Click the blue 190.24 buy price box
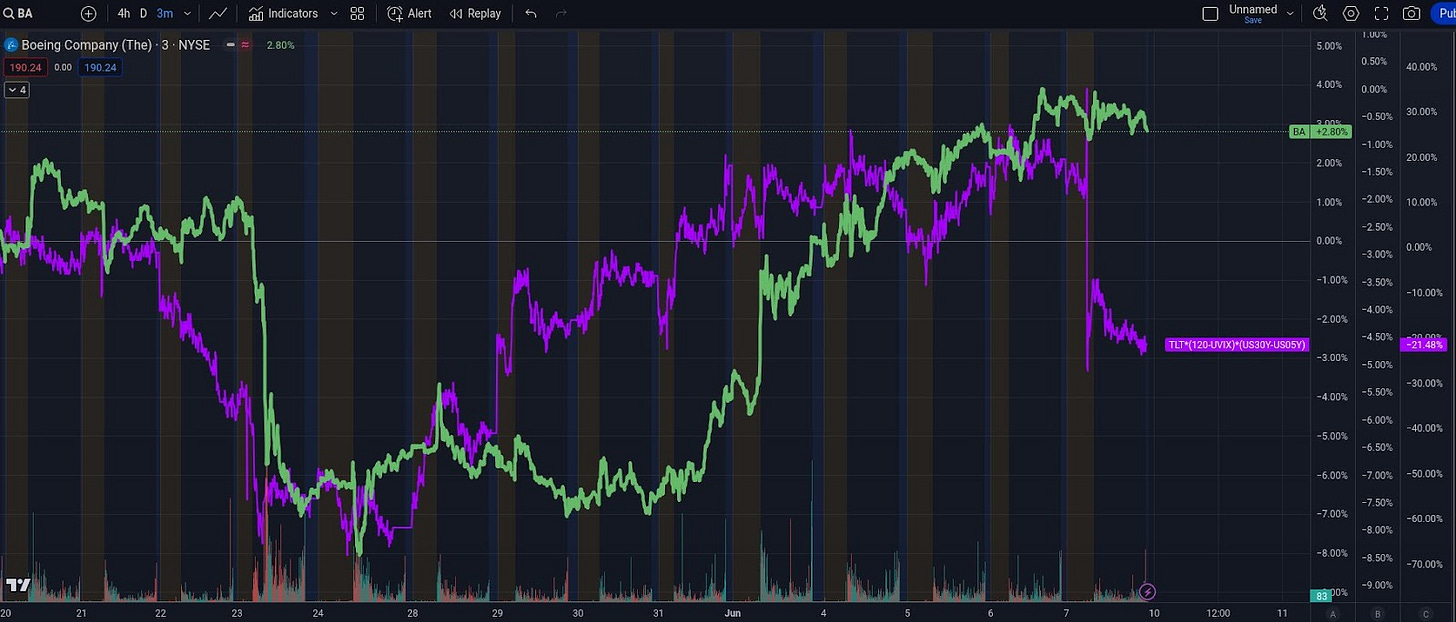Viewport: 1456px width, 622px height. (101, 67)
